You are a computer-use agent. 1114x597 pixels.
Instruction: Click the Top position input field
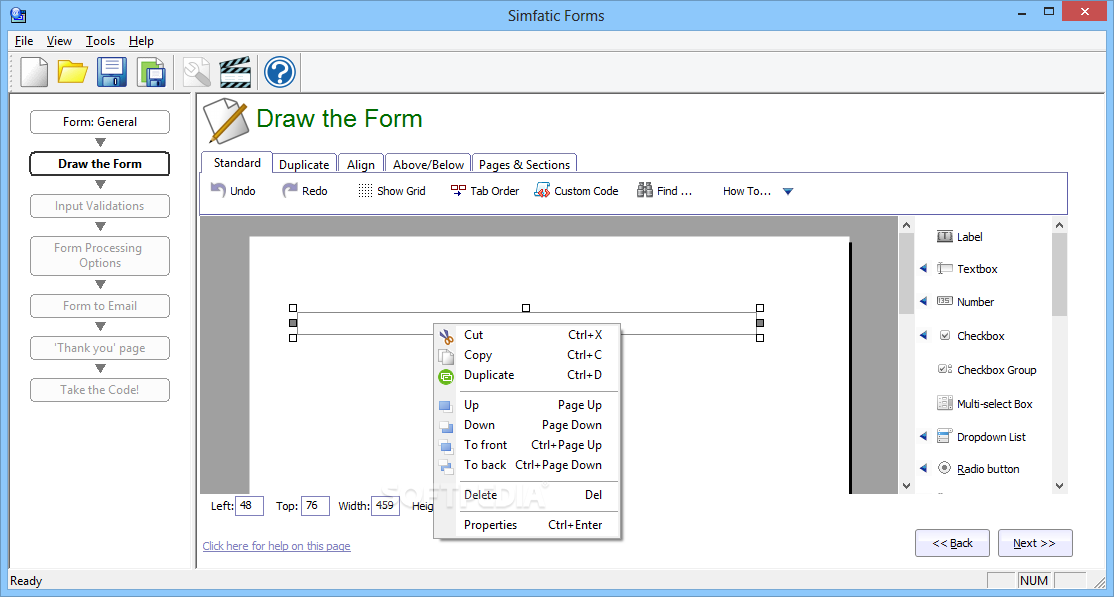pyautogui.click(x=315, y=506)
